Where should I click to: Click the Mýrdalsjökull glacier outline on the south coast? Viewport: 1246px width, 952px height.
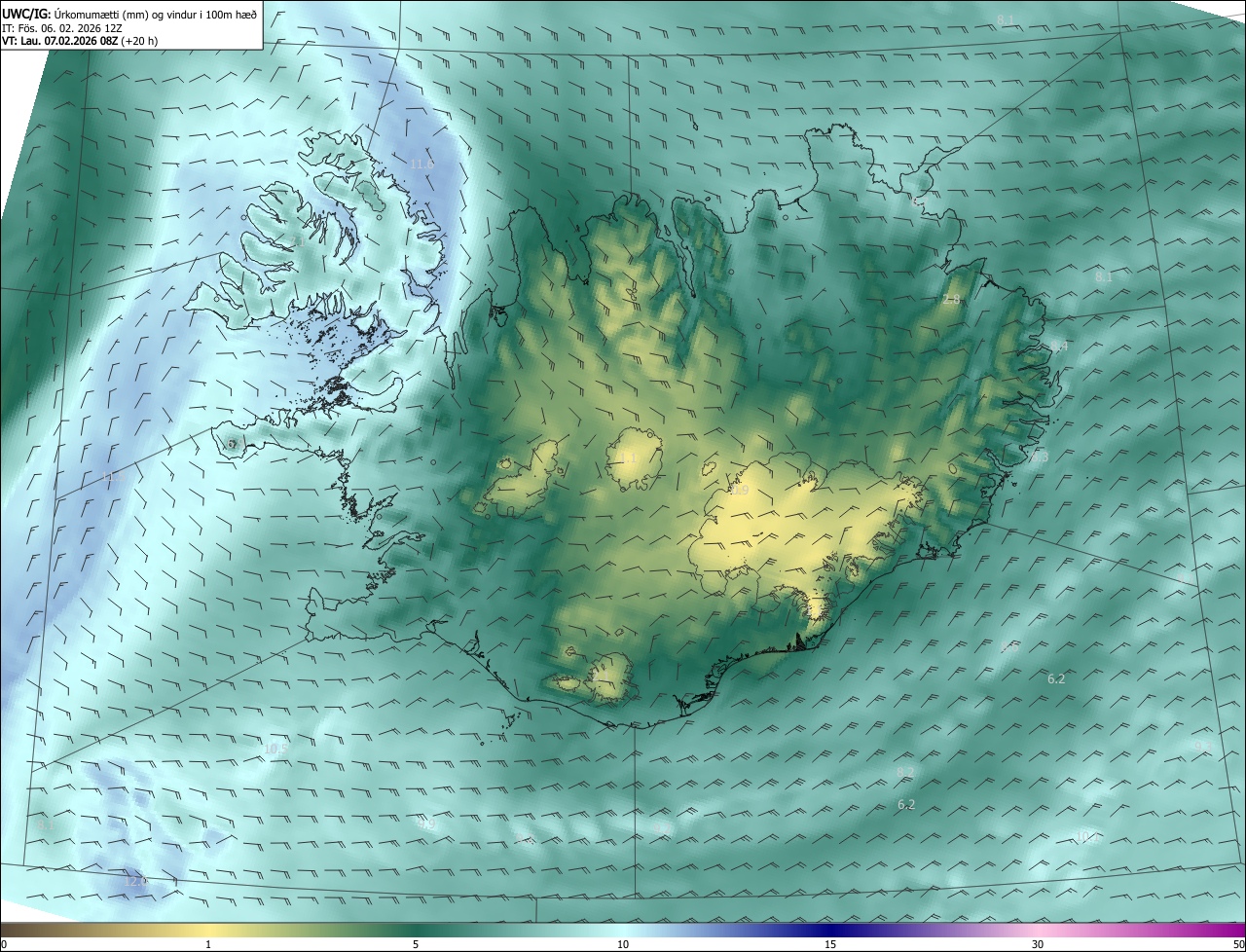click(x=610, y=677)
